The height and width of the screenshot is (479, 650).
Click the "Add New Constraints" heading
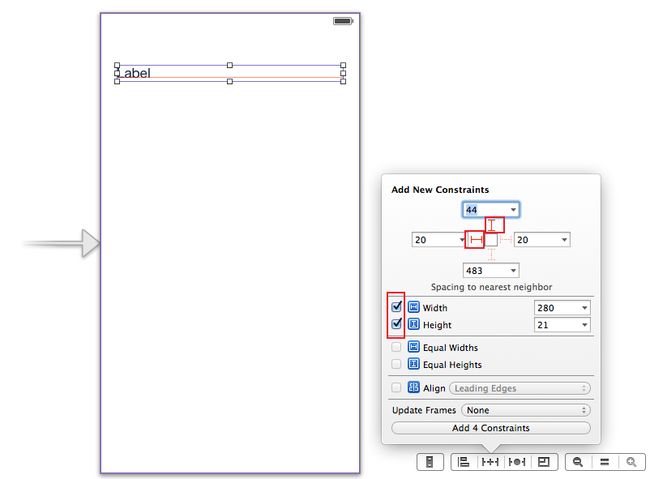coord(440,190)
